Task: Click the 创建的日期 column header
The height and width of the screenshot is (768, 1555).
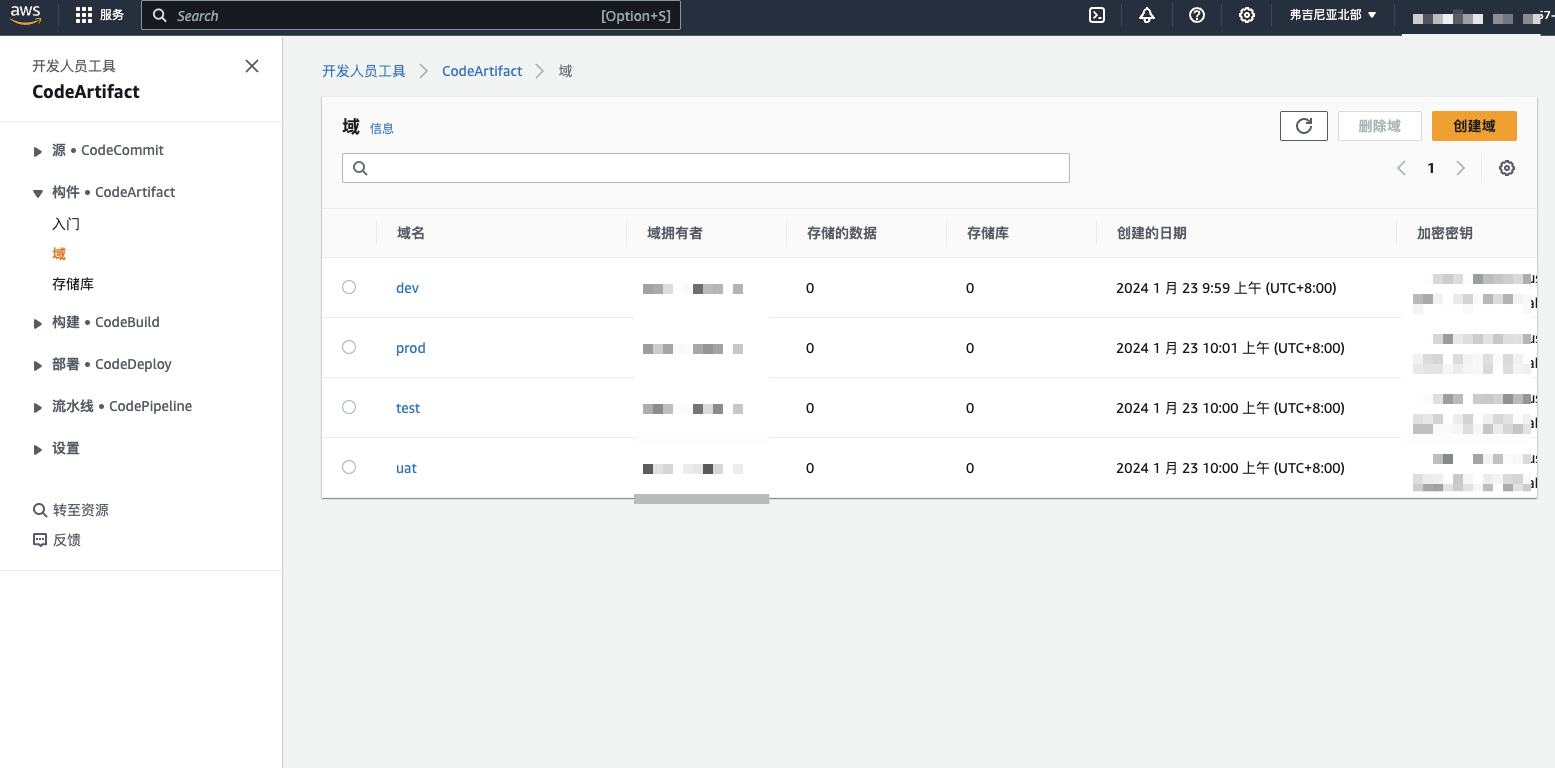Action: click(x=1152, y=233)
